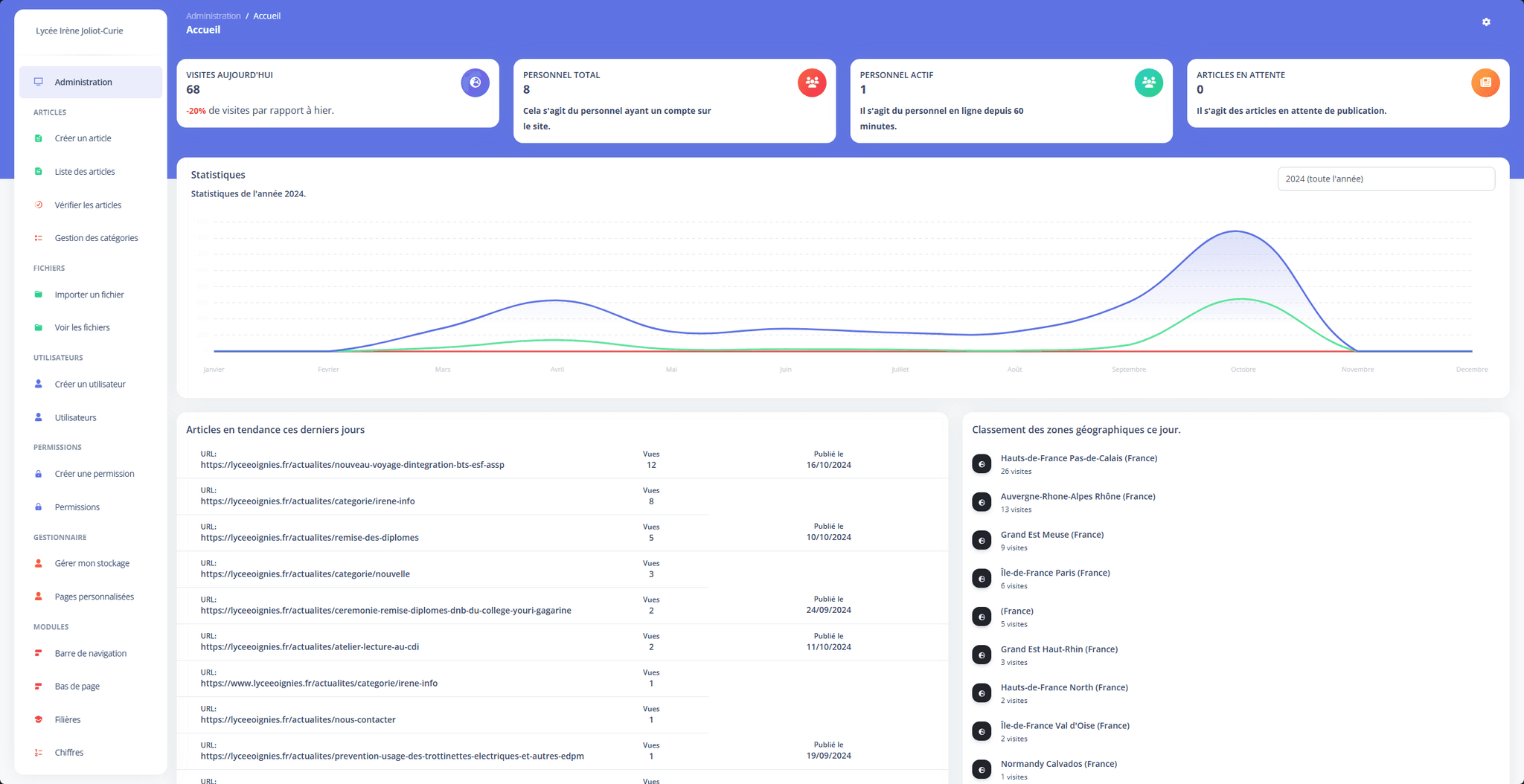Click the orange user icon beside Pages personnalisées
Screen dimensions: 1524x784
(x=39, y=597)
